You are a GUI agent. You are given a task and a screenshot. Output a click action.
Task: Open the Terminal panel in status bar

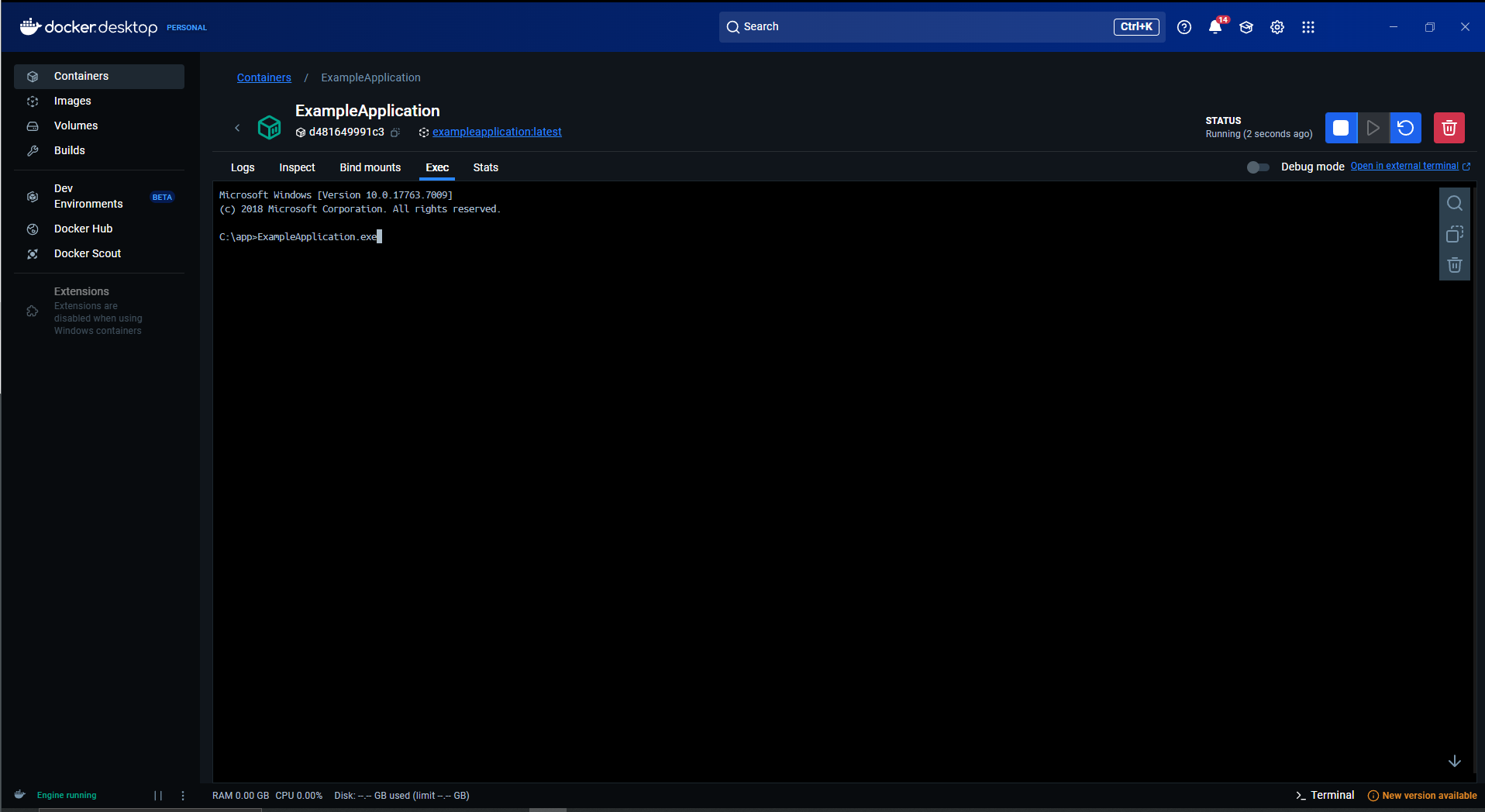coord(1325,795)
